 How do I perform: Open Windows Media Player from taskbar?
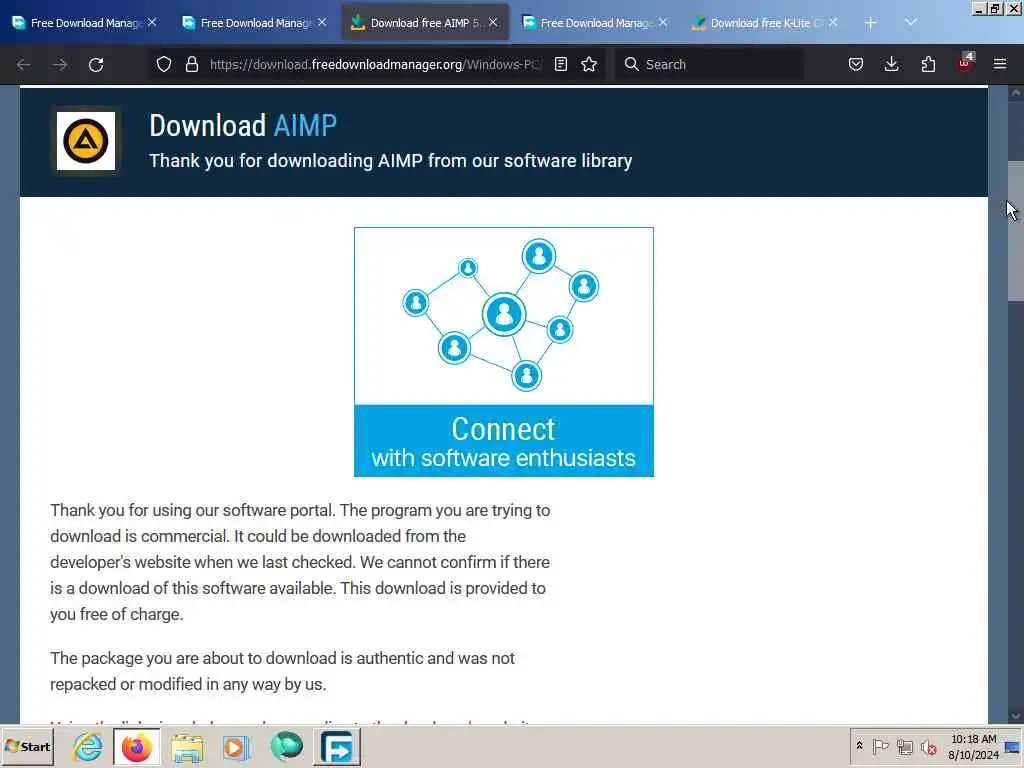coord(236,747)
